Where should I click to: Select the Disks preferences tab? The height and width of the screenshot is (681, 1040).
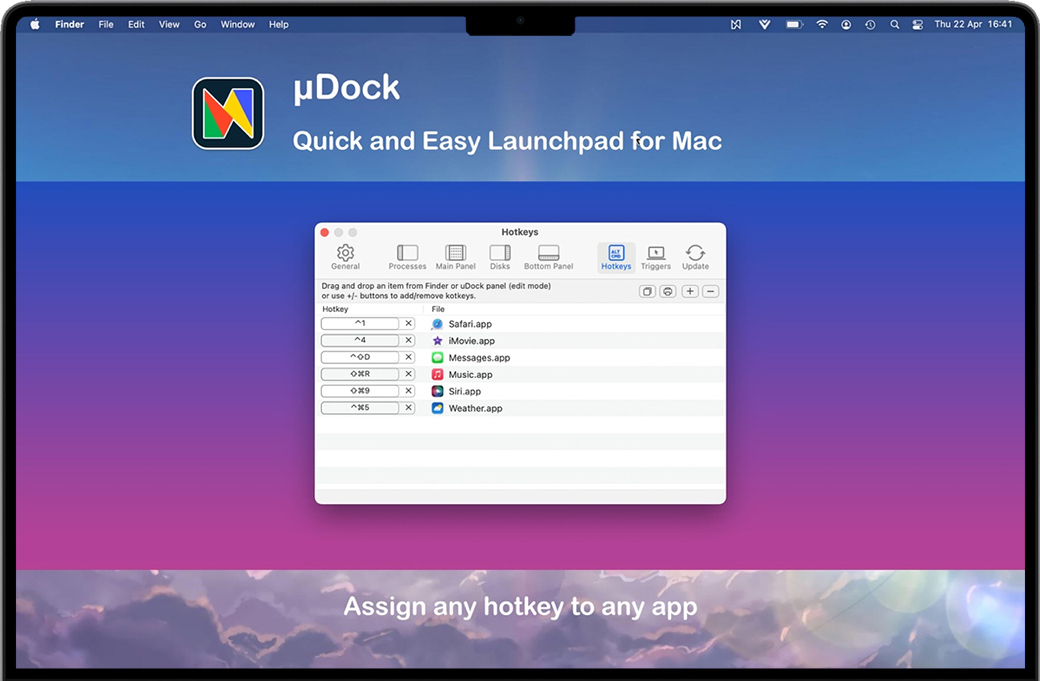click(x=500, y=257)
